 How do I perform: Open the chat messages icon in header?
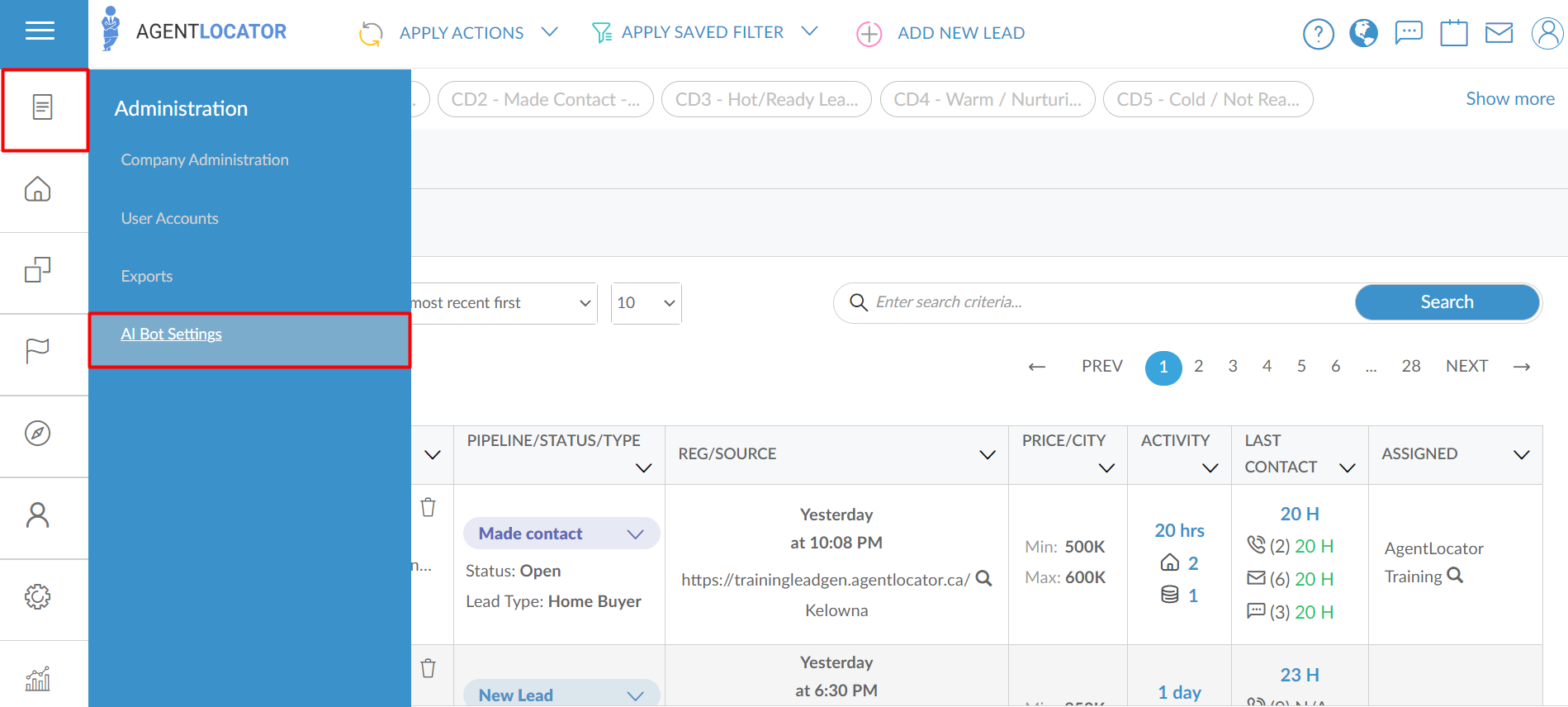(x=1409, y=33)
